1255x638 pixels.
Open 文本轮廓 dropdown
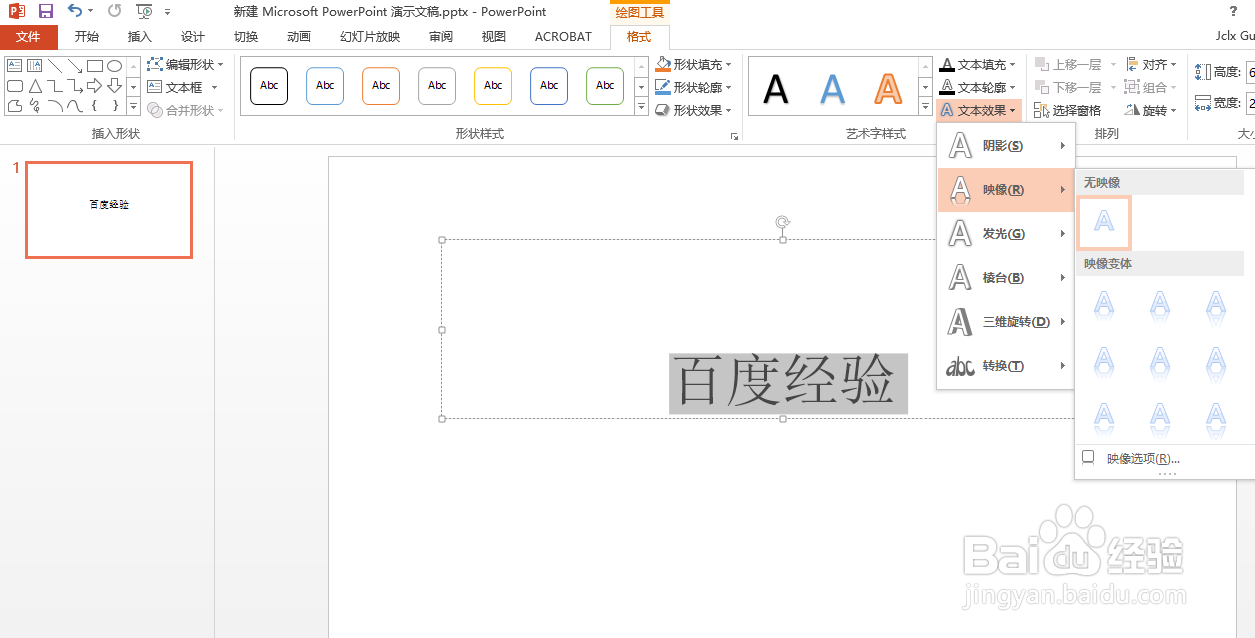978,87
